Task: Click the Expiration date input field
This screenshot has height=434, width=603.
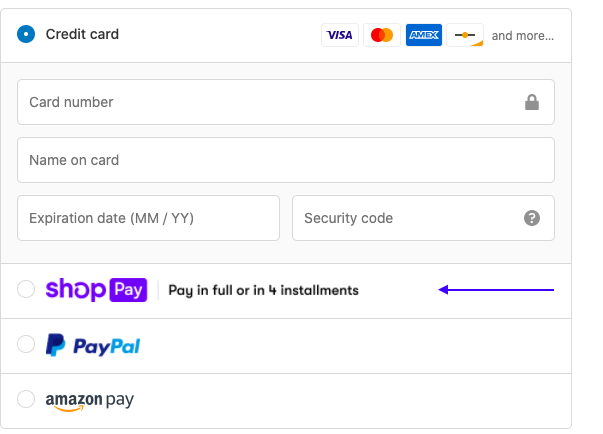Action: [148, 218]
